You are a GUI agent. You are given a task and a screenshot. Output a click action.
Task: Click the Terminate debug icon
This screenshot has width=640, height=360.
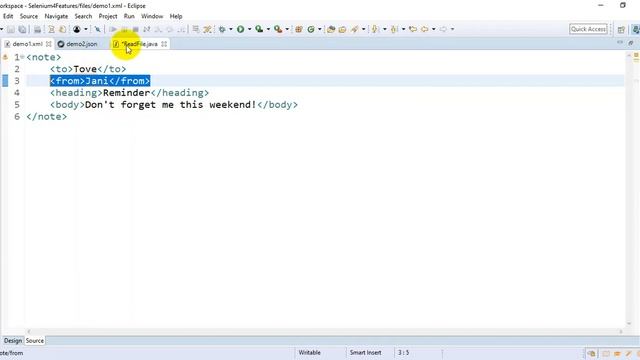(x=136, y=29)
